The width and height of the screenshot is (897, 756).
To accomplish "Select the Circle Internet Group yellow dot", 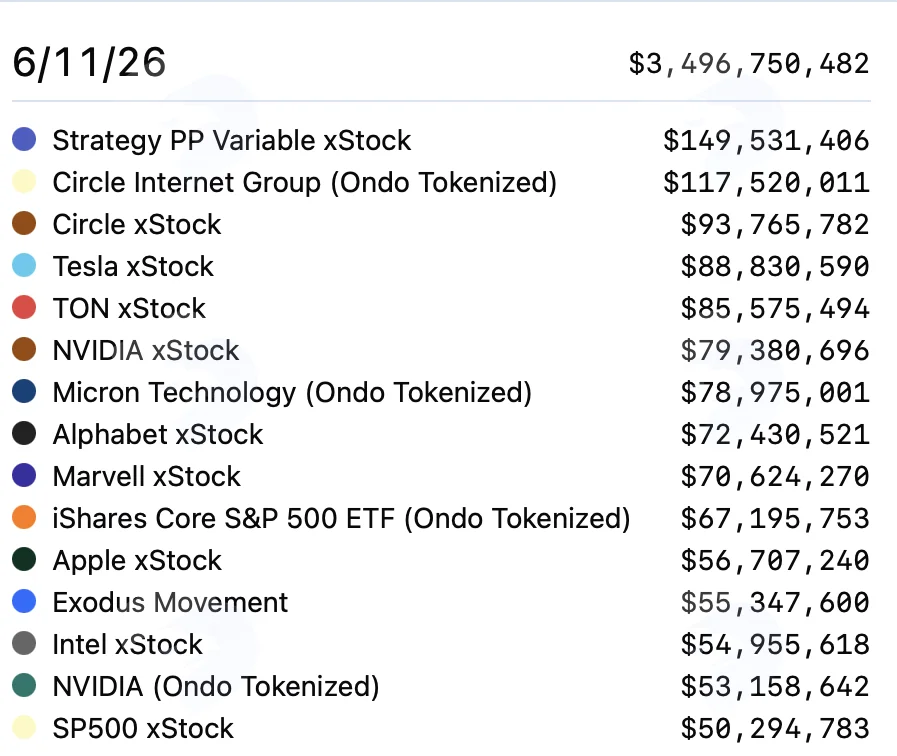I will tap(24, 181).
